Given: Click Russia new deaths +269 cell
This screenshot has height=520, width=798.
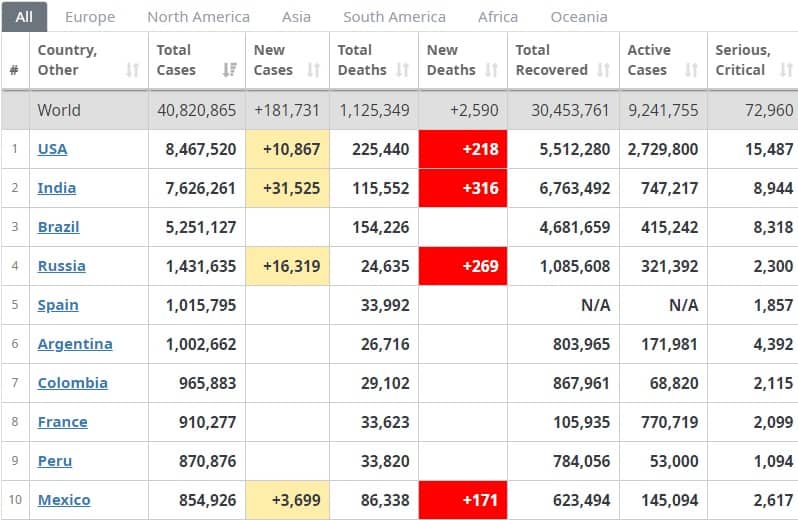Looking at the screenshot, I should pos(463,266).
